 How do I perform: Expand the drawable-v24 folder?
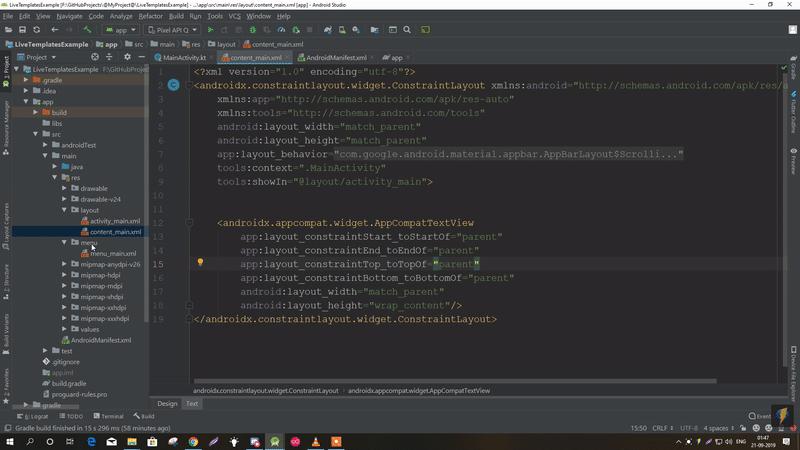coord(64,199)
